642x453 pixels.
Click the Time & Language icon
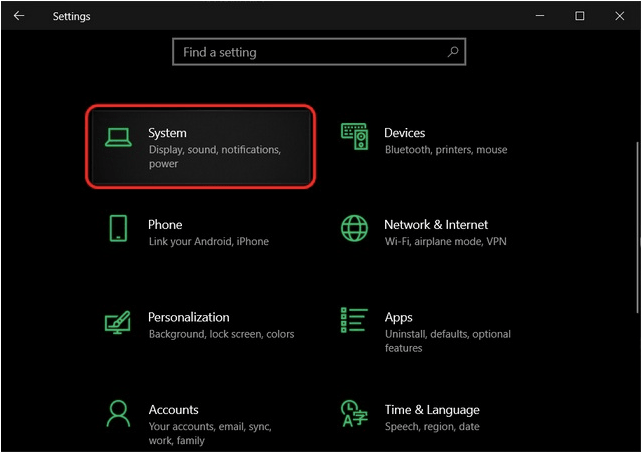(x=354, y=414)
